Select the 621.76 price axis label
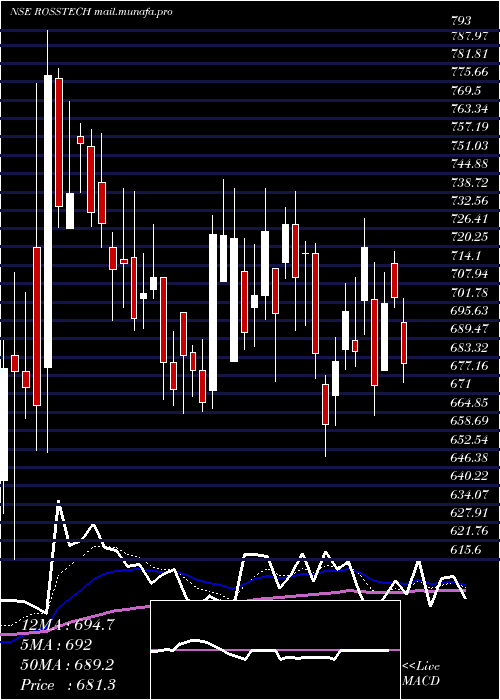 point(470,530)
